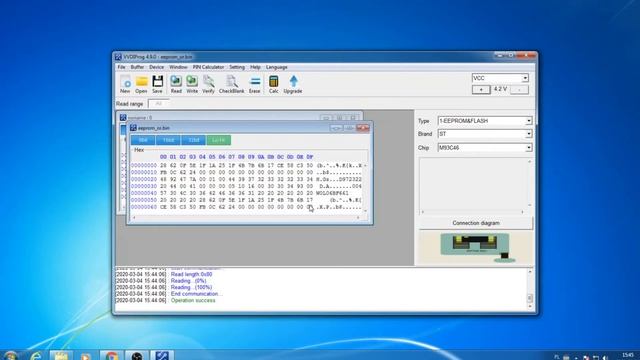Click hex row address 00000020
This screenshot has height=360, width=640.
click(x=144, y=179)
